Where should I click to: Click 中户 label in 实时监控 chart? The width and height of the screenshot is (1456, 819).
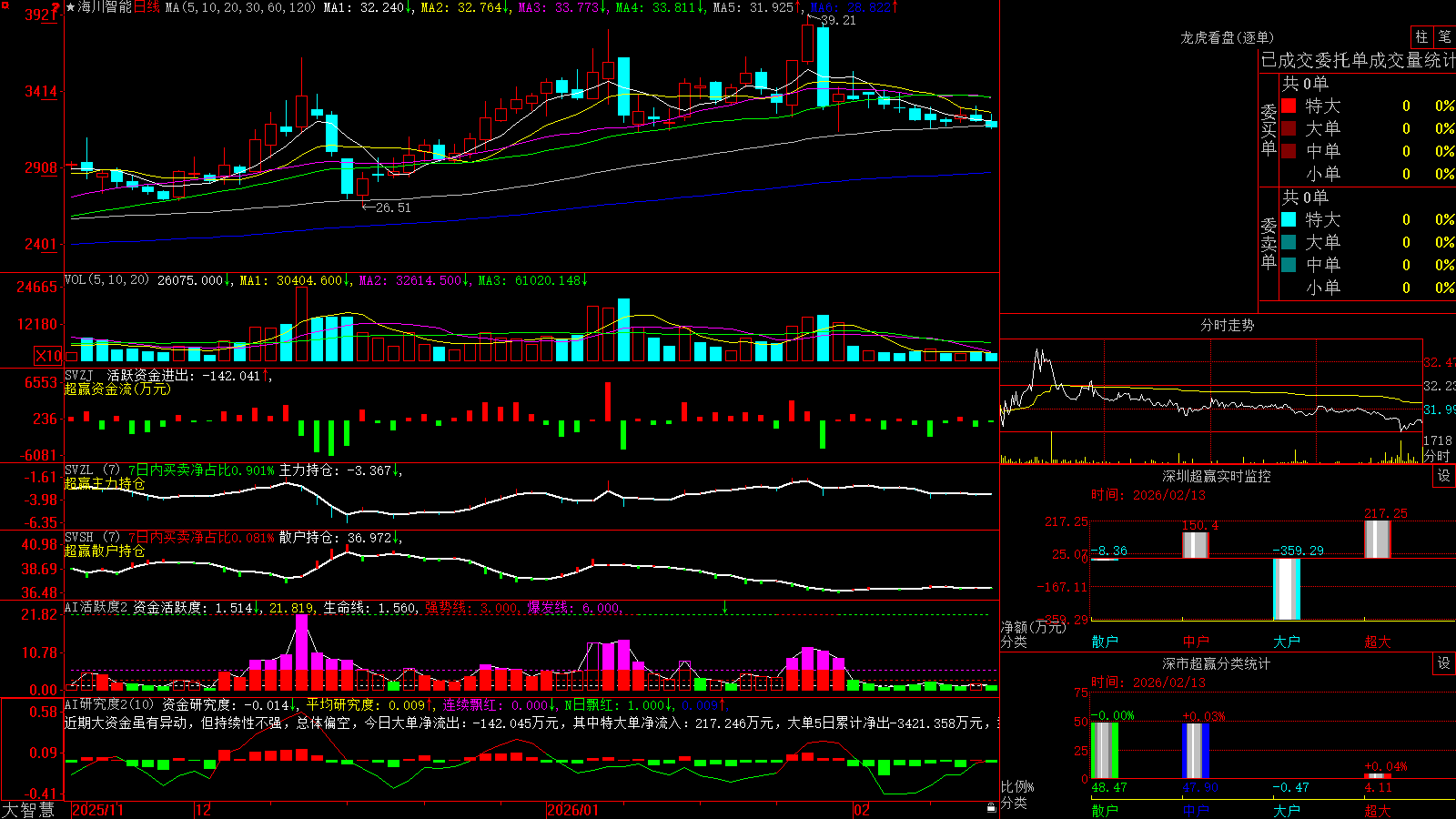point(1196,642)
